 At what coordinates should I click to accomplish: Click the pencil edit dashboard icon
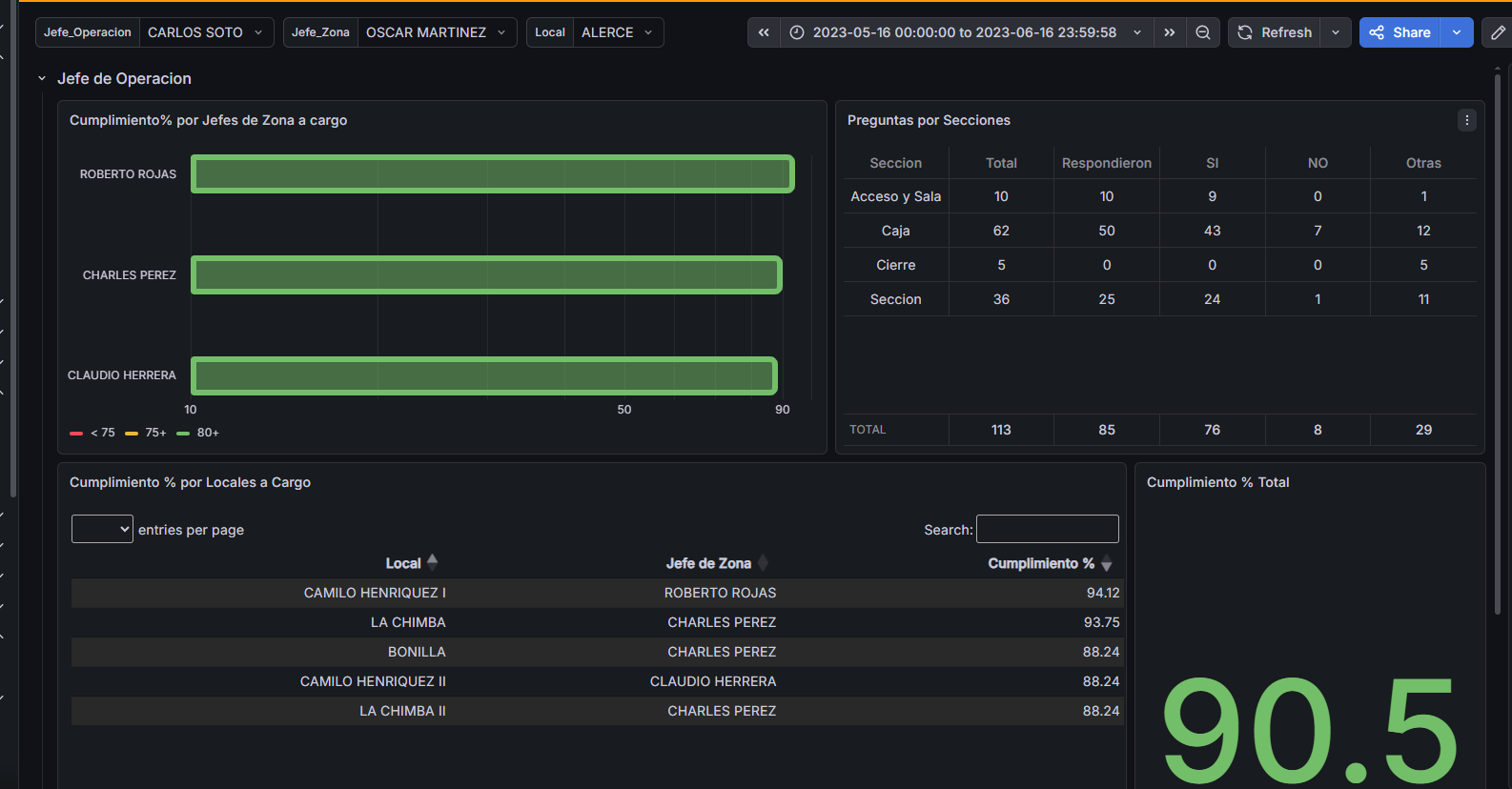pos(1498,32)
